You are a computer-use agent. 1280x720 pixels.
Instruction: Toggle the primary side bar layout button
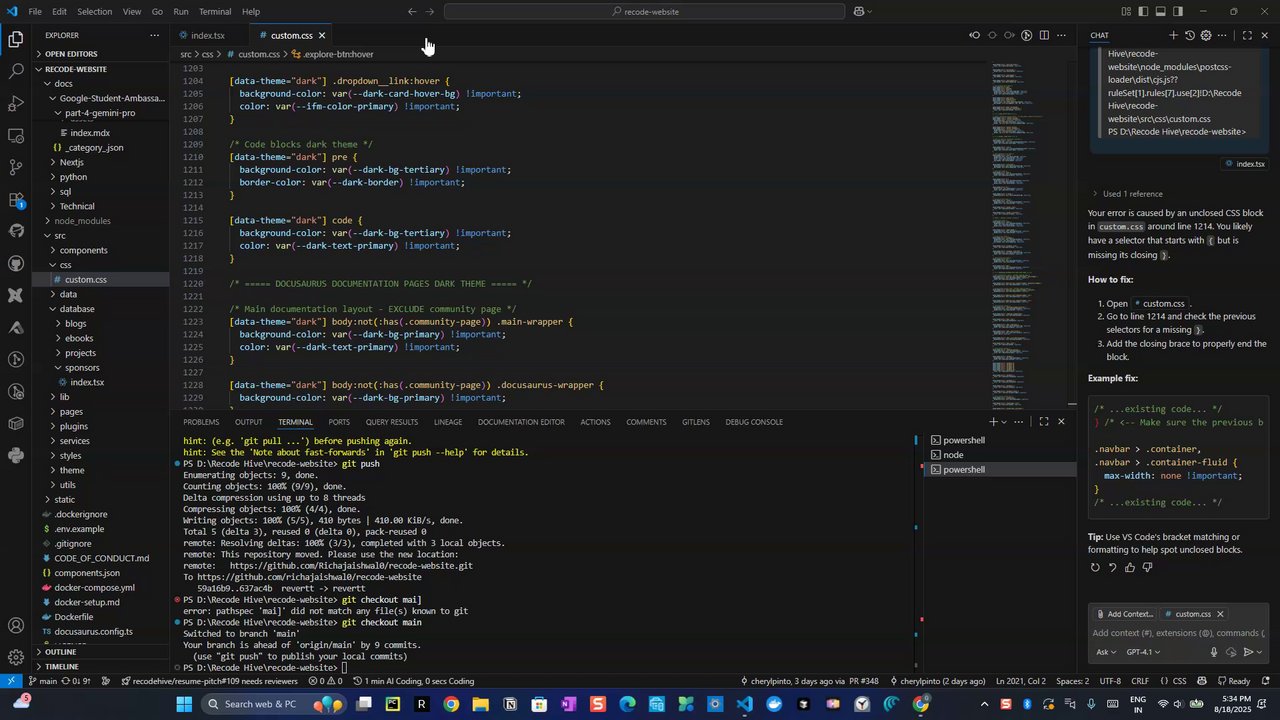tap(1144, 12)
